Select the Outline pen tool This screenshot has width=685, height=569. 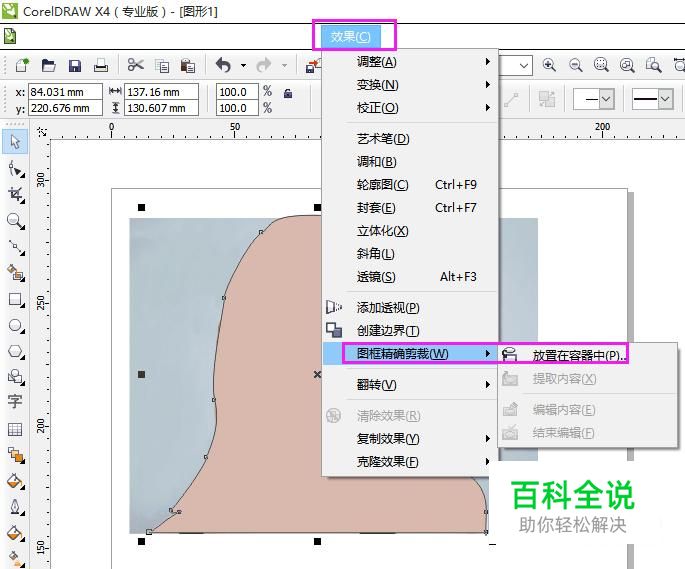16,507
